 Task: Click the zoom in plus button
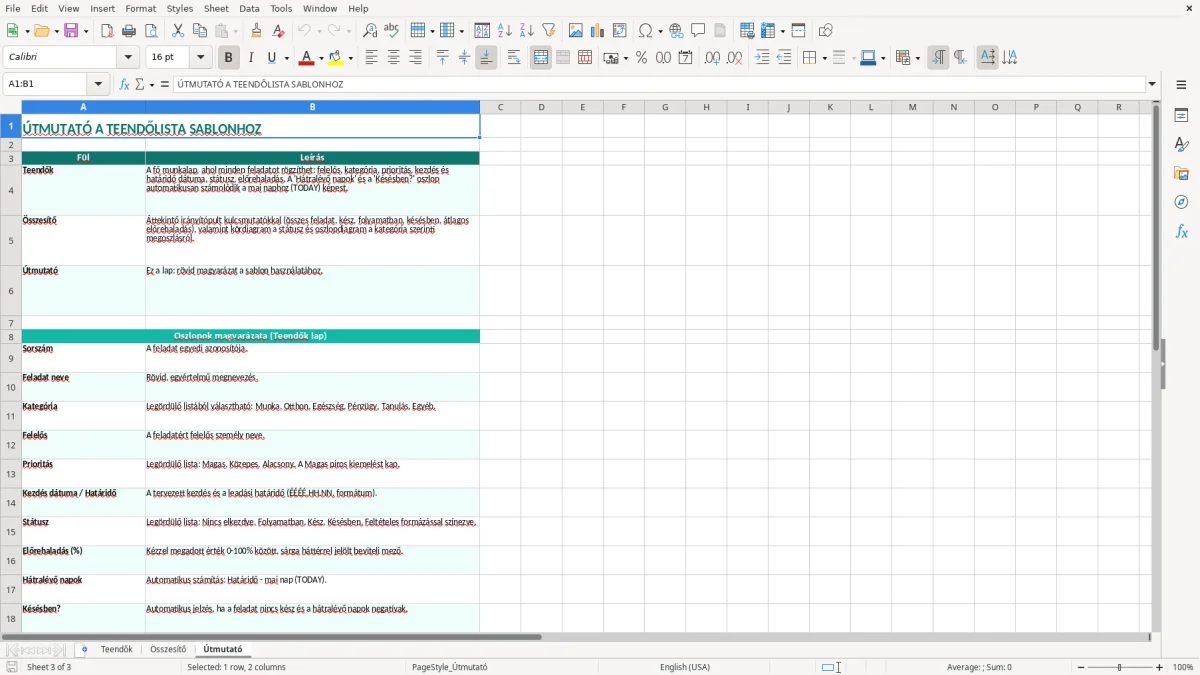pos(1160,667)
